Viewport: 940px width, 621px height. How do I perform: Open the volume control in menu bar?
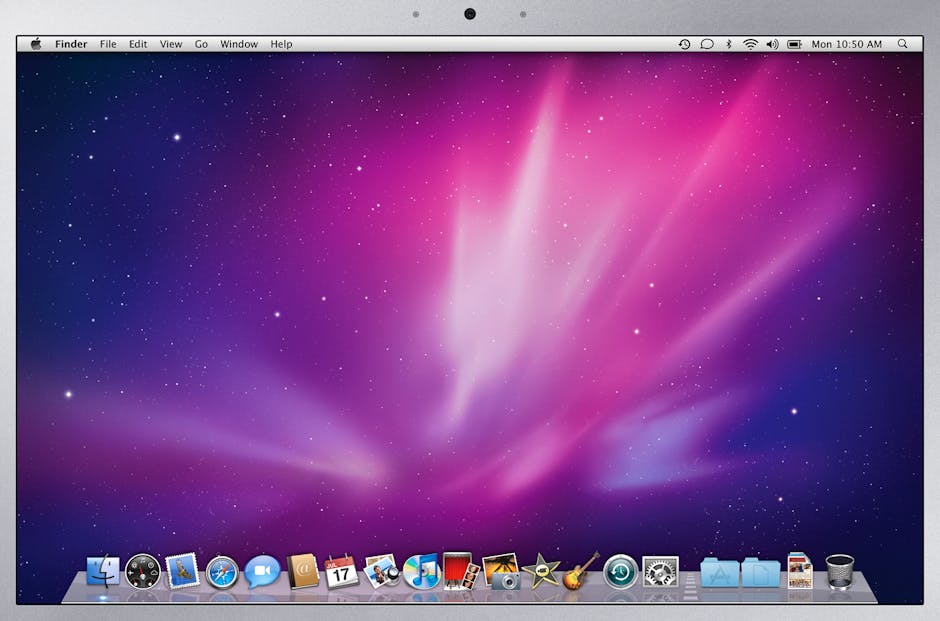click(x=772, y=44)
